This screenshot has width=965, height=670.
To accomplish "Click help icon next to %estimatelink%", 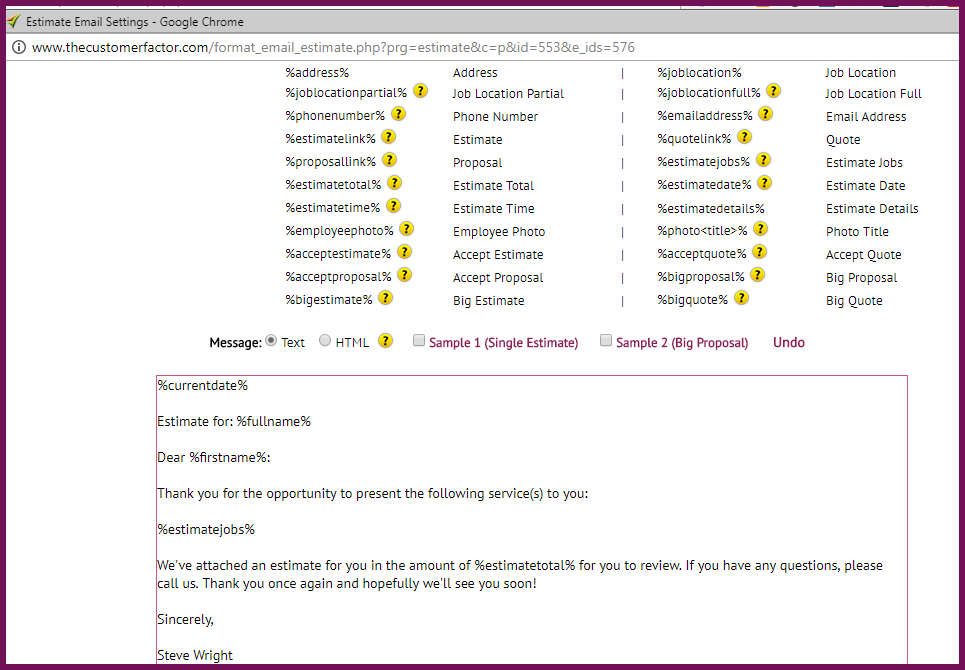I will point(388,137).
